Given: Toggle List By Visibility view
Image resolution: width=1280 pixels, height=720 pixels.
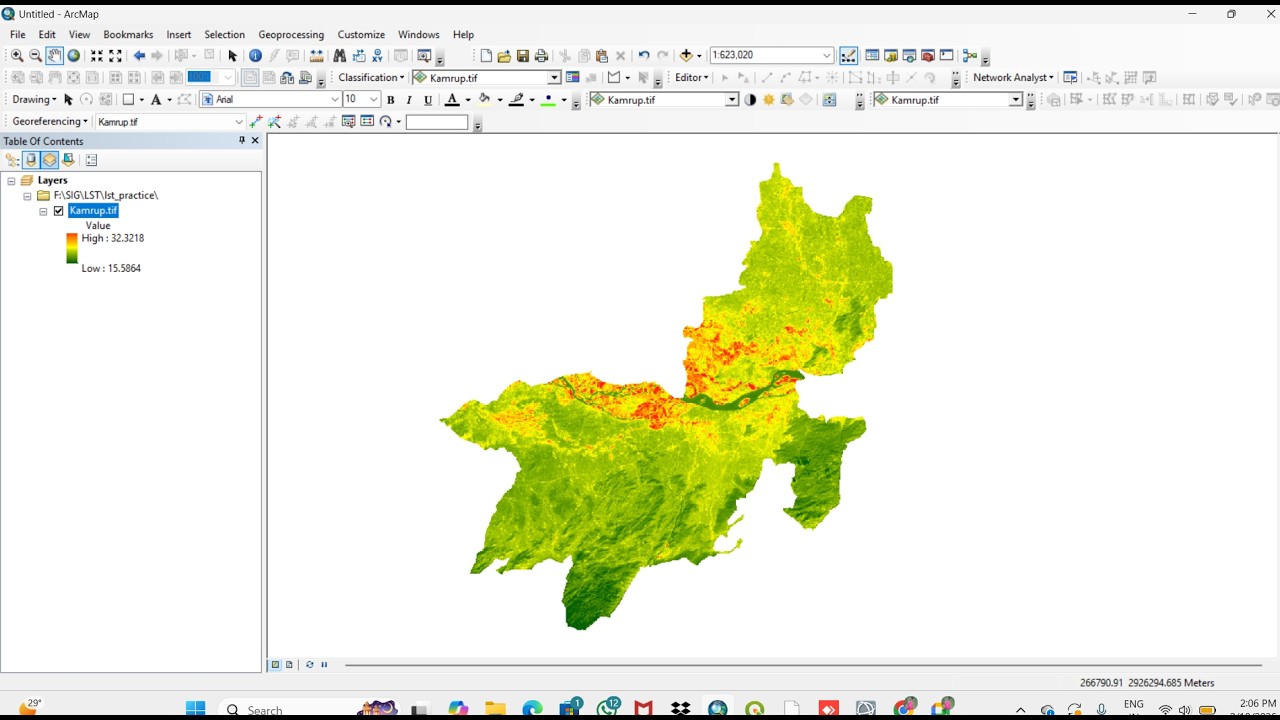Looking at the screenshot, I should (x=49, y=160).
